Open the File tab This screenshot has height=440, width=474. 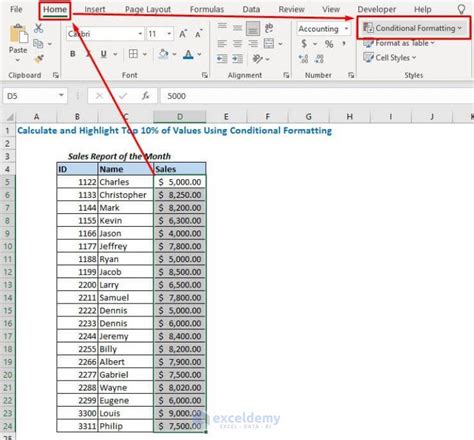[x=16, y=9]
